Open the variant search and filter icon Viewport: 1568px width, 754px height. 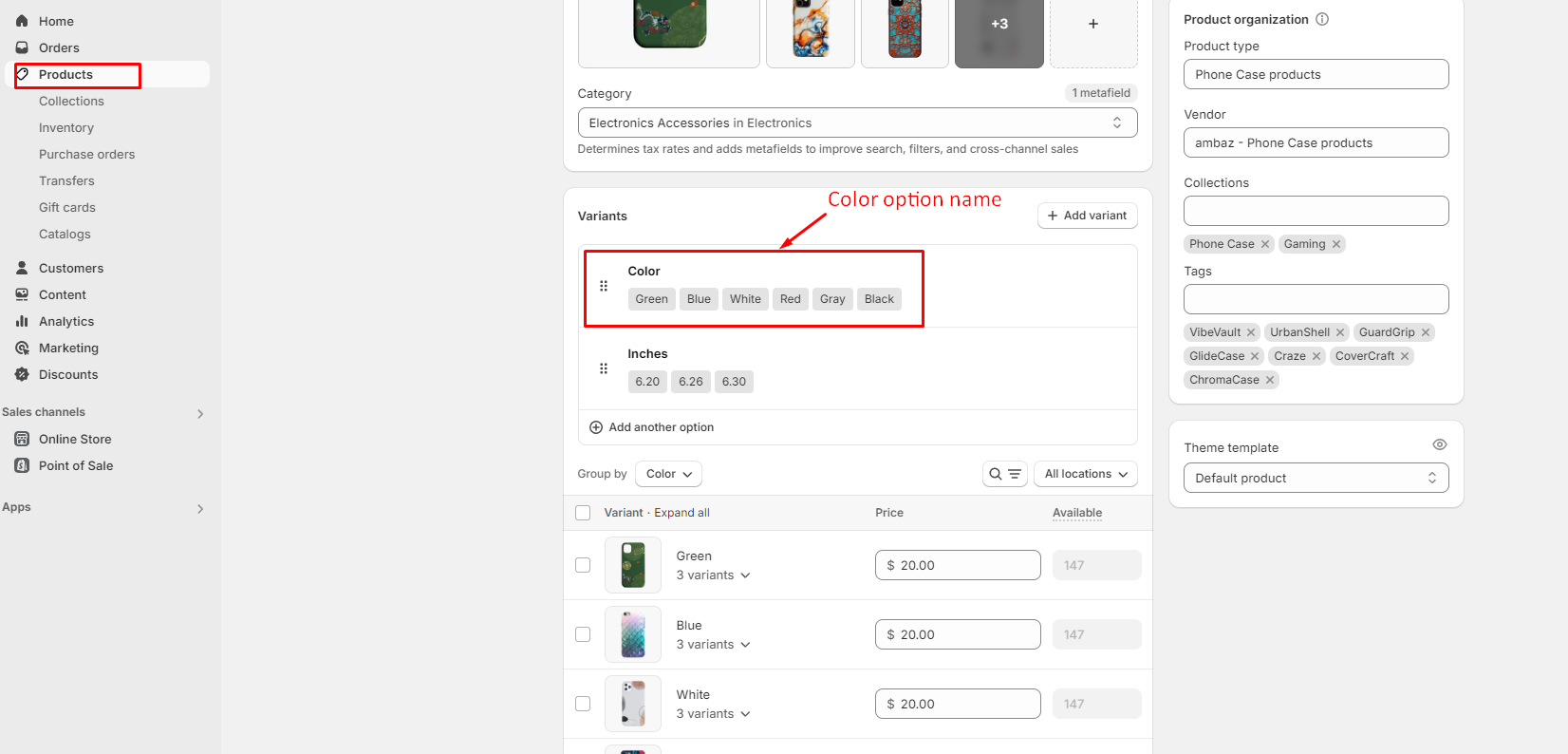click(x=1004, y=474)
